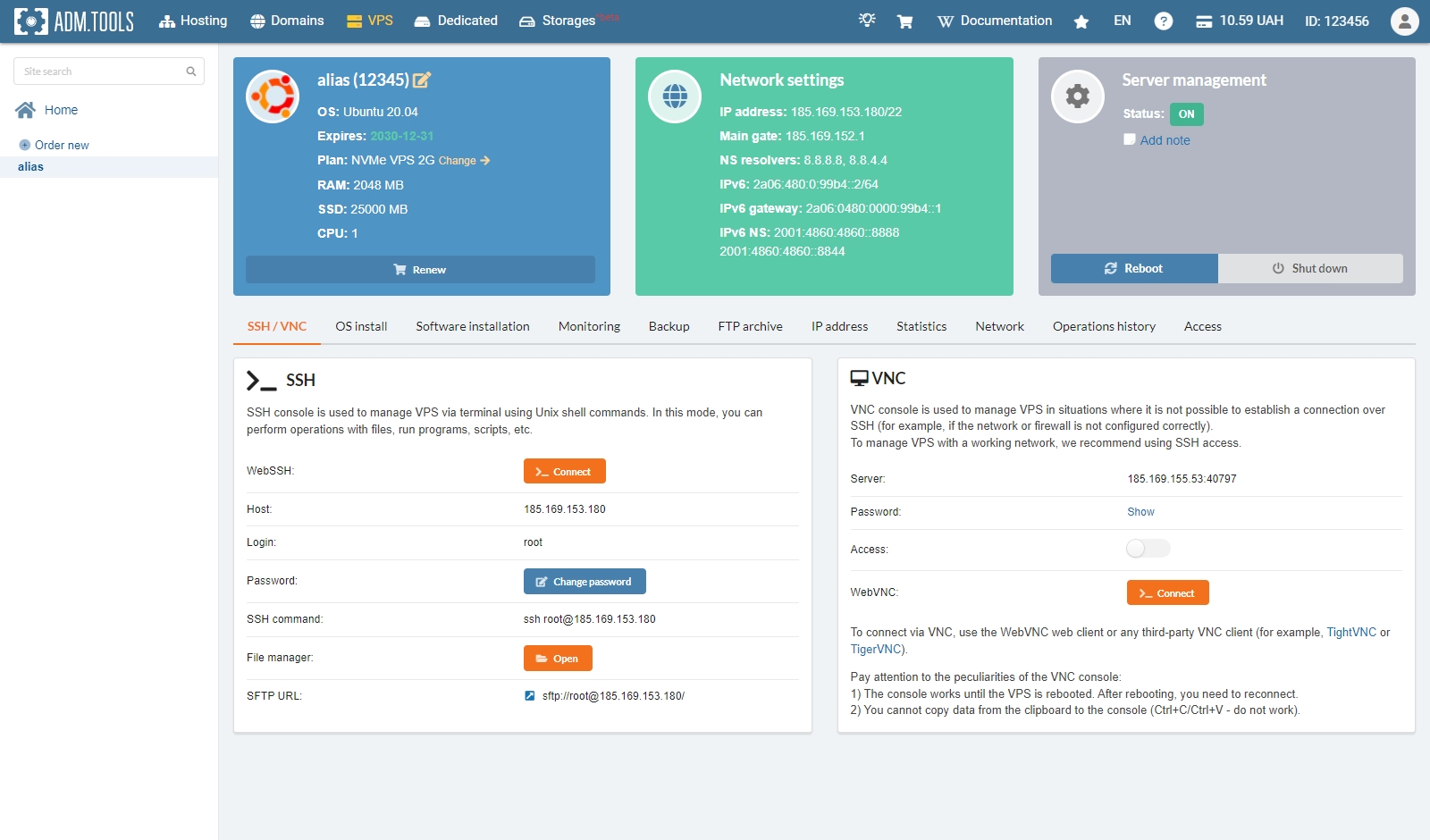Open the help question mark icon
The width and height of the screenshot is (1430, 840).
pyautogui.click(x=1163, y=21)
